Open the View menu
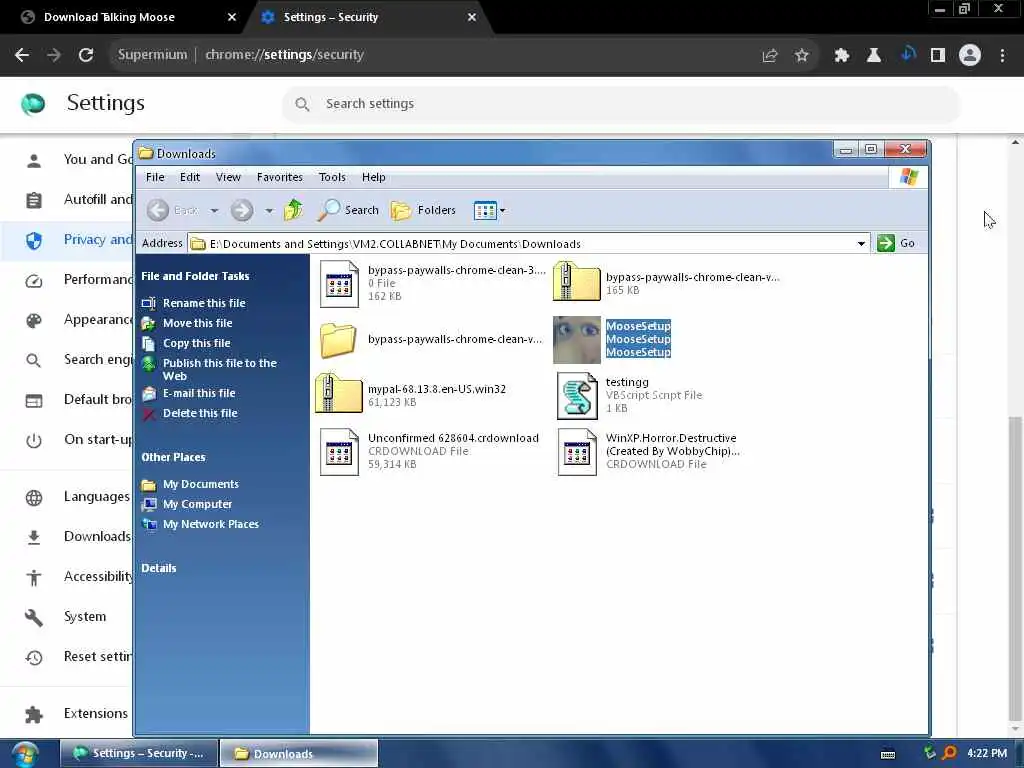1024x768 pixels. [x=228, y=177]
